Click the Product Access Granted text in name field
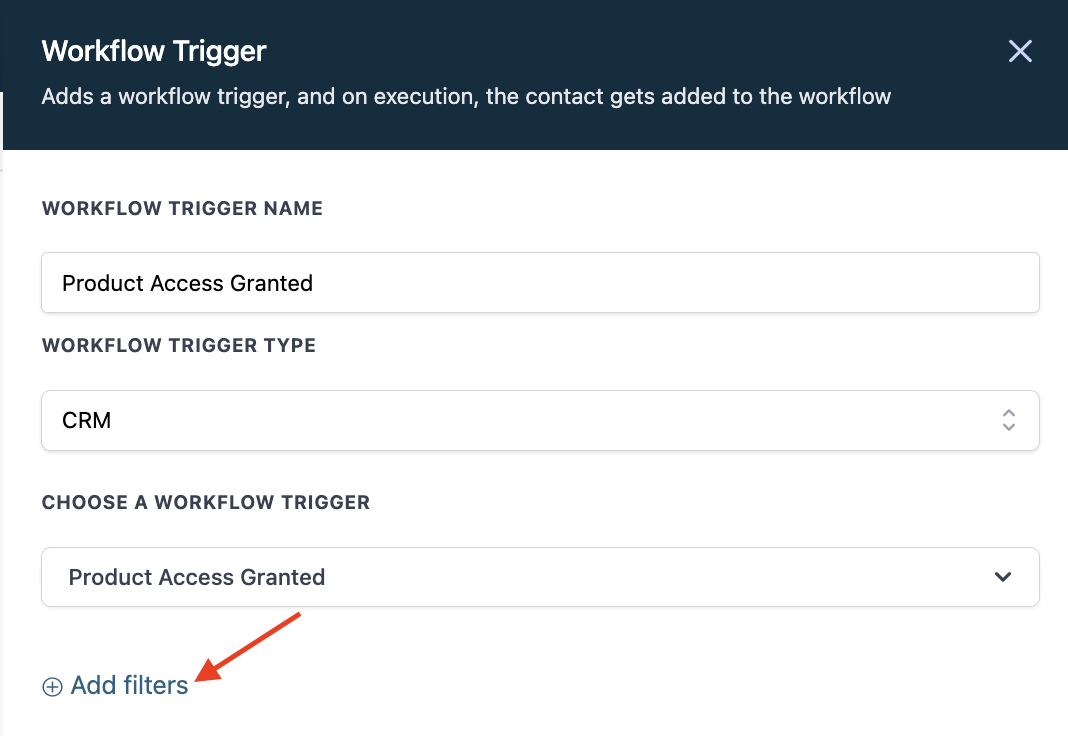 tap(187, 283)
